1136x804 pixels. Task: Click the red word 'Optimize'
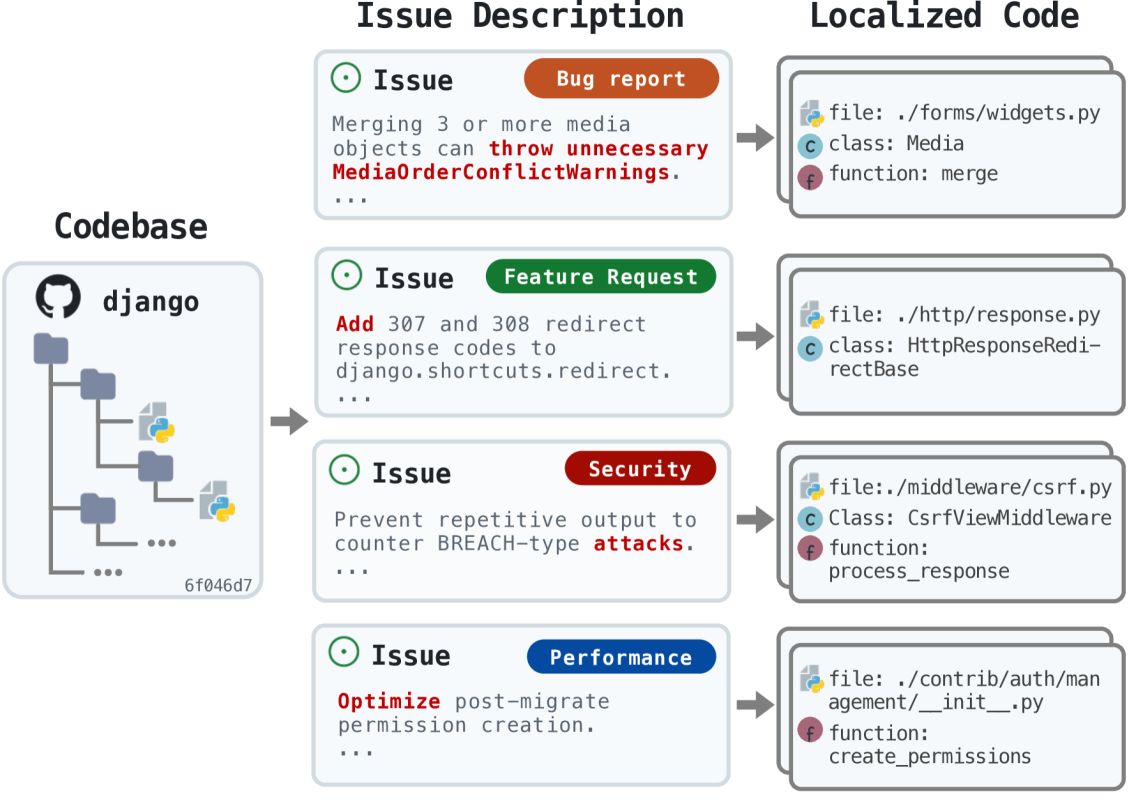pos(389,702)
